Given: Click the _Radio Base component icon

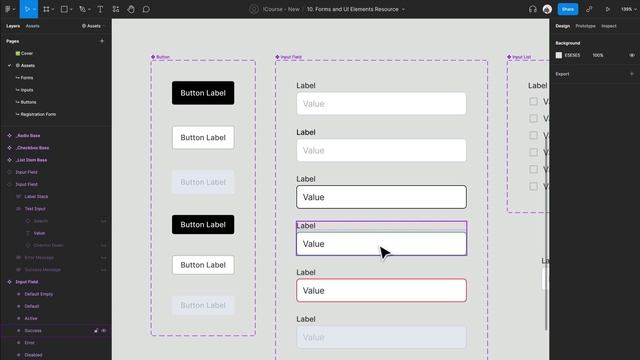Looking at the screenshot, I should point(9,136).
